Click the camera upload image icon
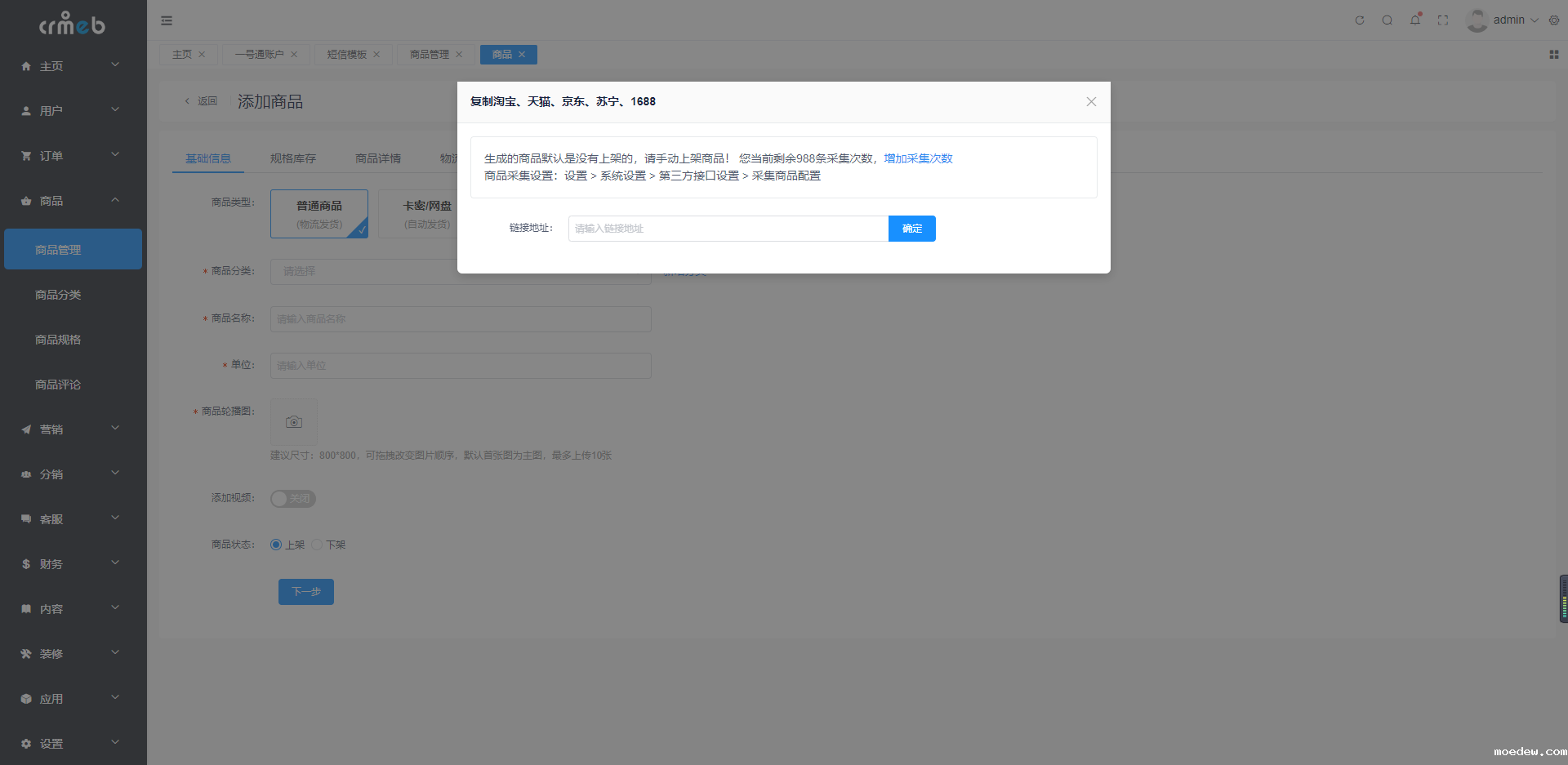Screen dimensions: 1568x765 tap(294, 422)
